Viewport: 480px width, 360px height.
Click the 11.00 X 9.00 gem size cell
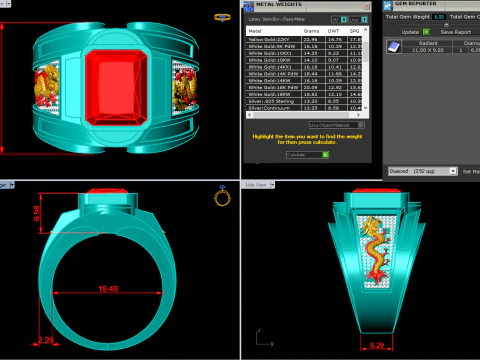pyautogui.click(x=428, y=50)
